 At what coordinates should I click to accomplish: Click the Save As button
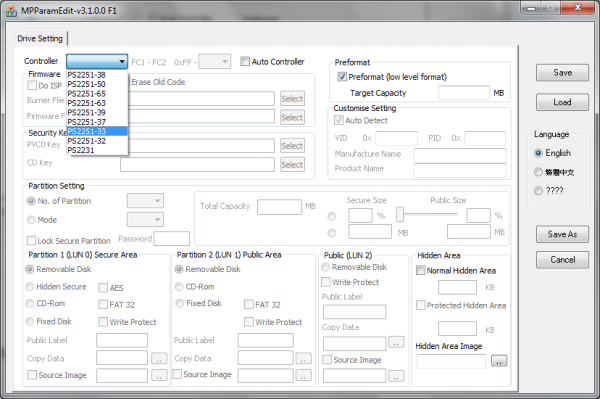click(x=562, y=234)
